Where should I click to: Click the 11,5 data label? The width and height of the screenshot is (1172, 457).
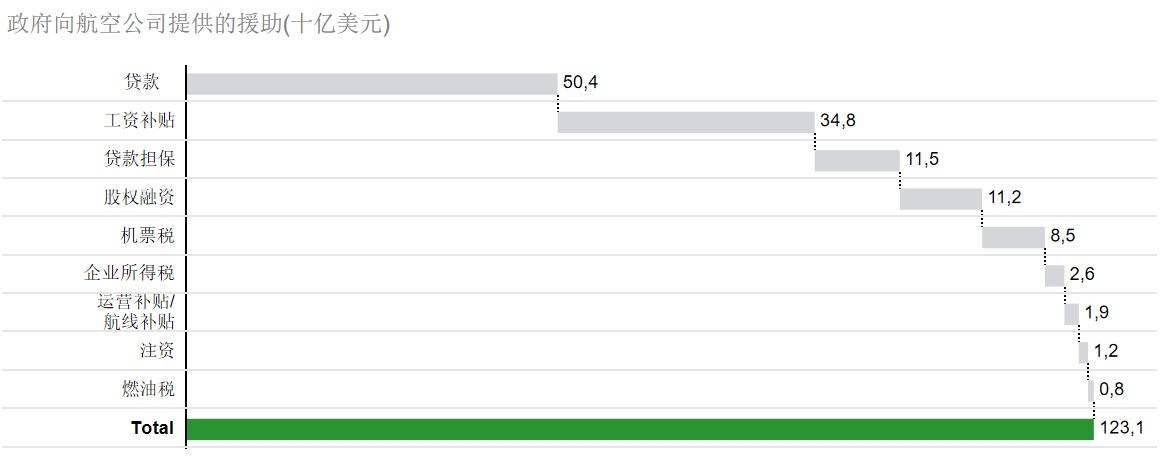(x=922, y=159)
